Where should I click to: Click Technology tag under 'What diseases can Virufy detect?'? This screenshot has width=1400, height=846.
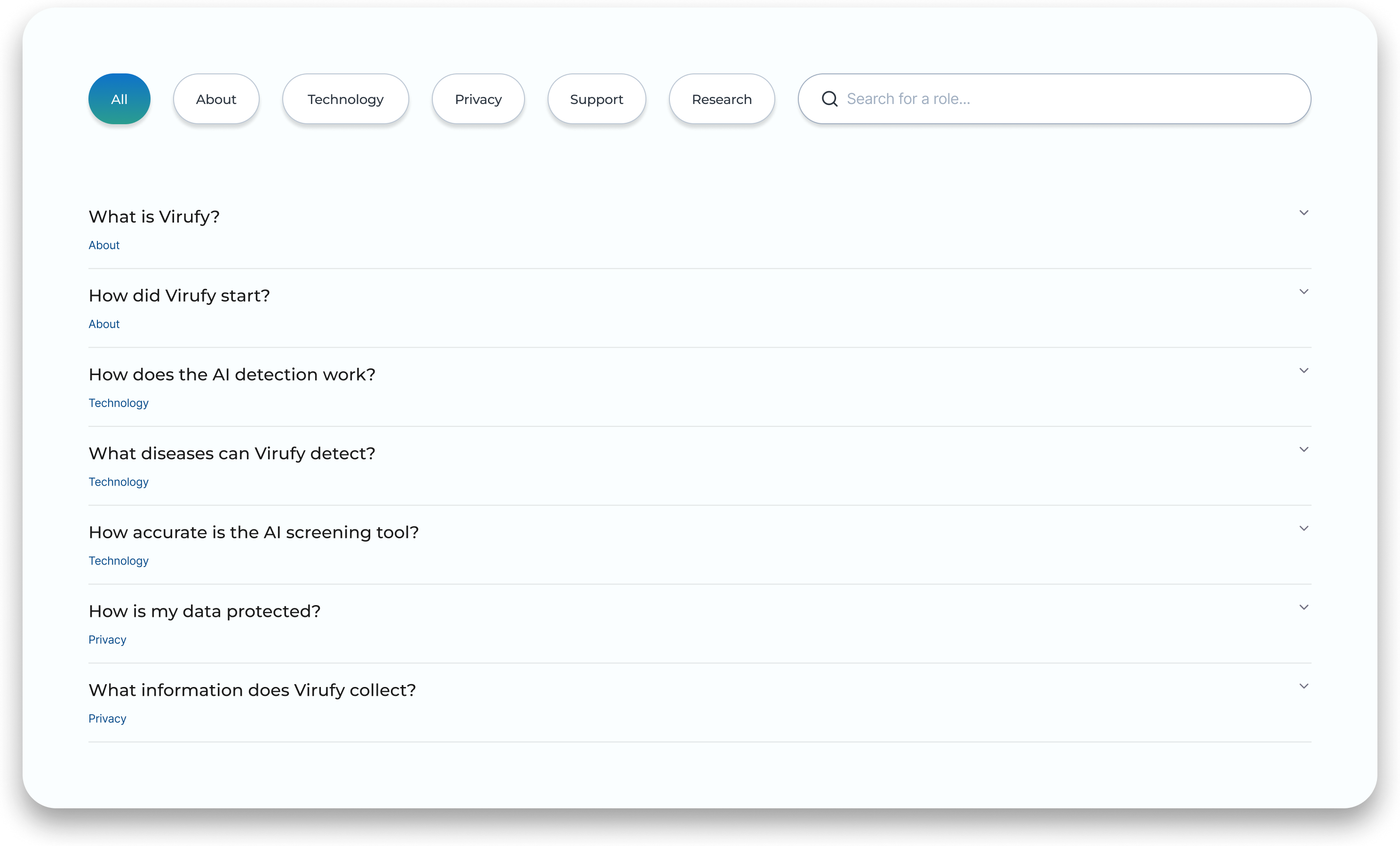tap(118, 482)
